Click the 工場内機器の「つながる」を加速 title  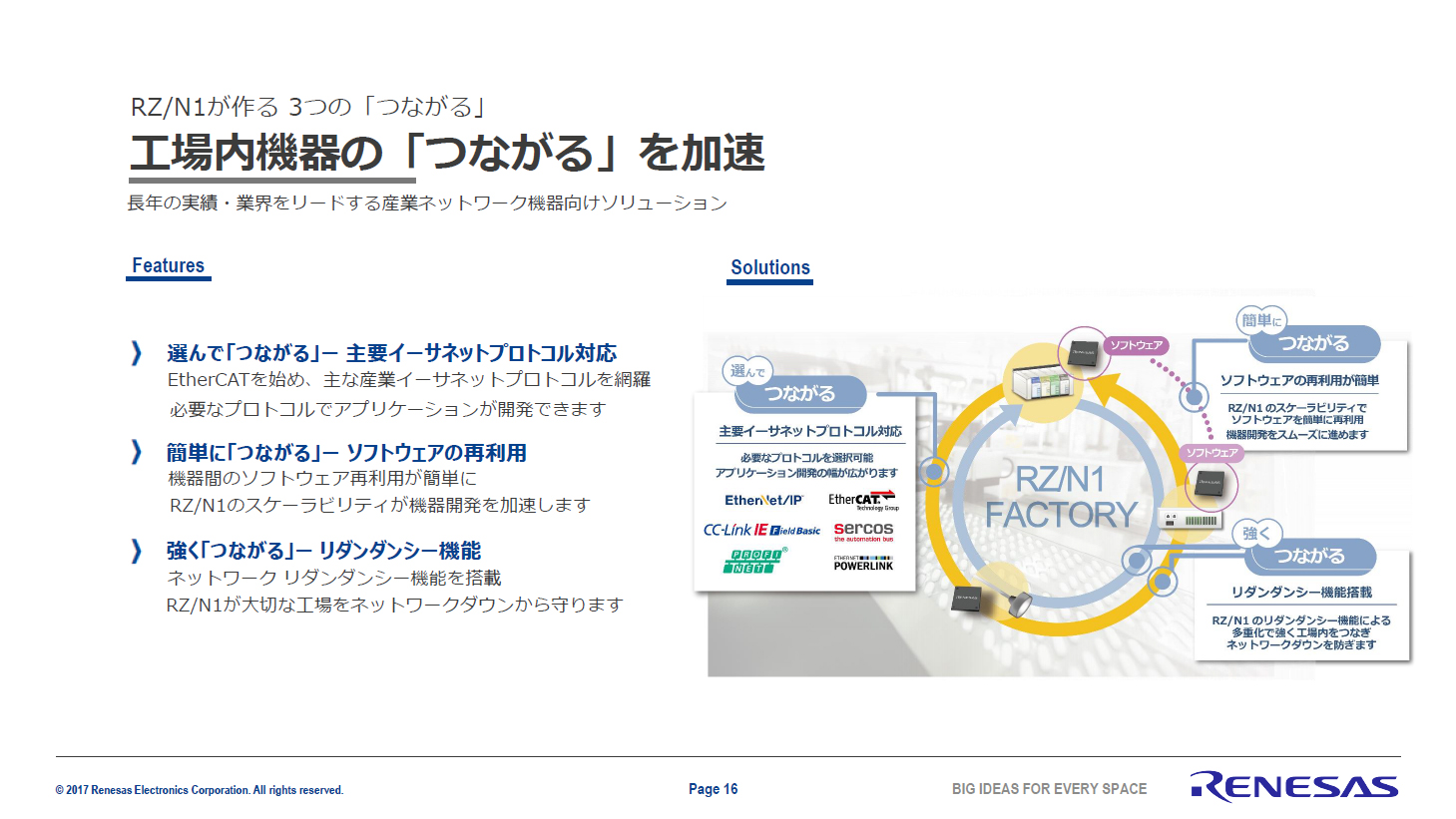[x=447, y=153]
